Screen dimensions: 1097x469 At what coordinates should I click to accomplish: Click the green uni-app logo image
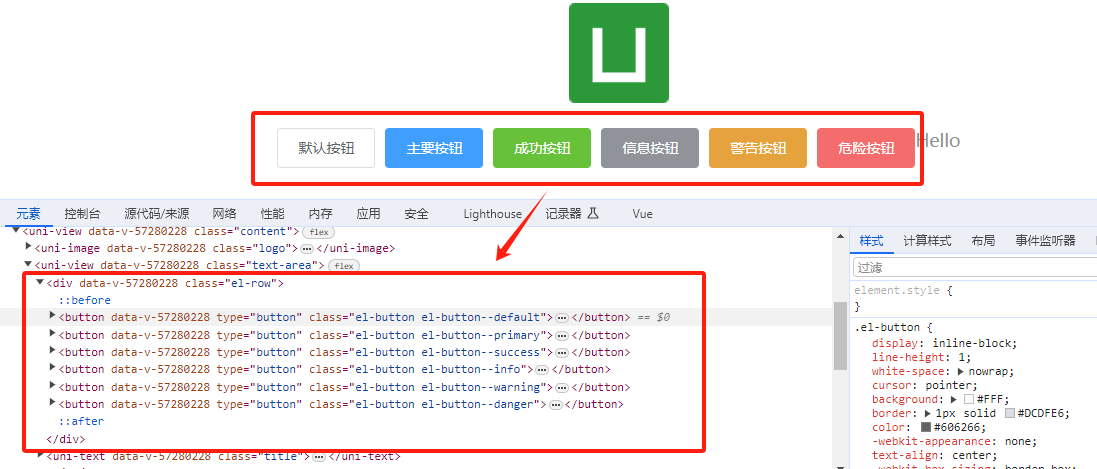coord(618,52)
